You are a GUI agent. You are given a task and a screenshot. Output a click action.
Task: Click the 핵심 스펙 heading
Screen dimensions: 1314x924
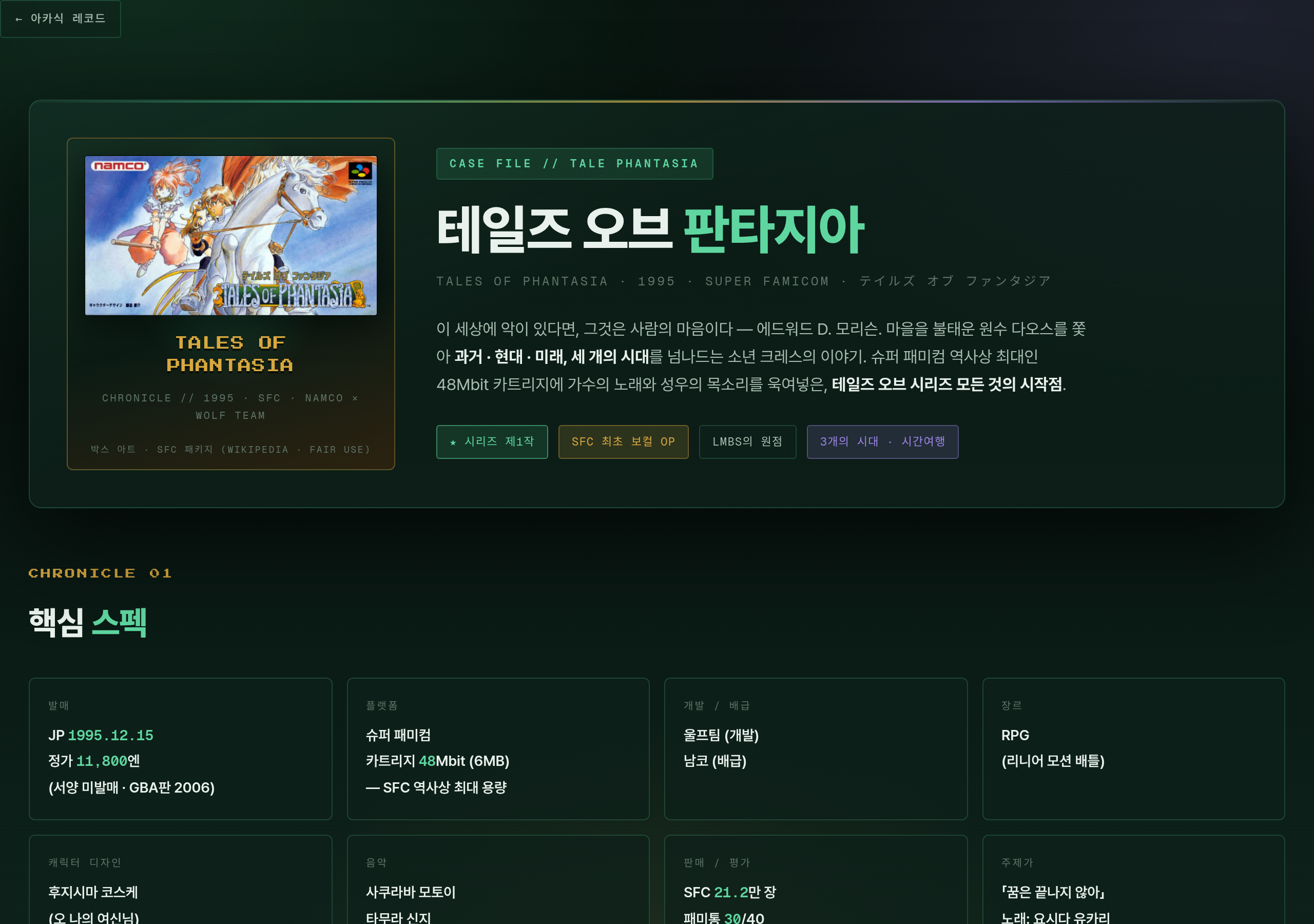coord(88,622)
